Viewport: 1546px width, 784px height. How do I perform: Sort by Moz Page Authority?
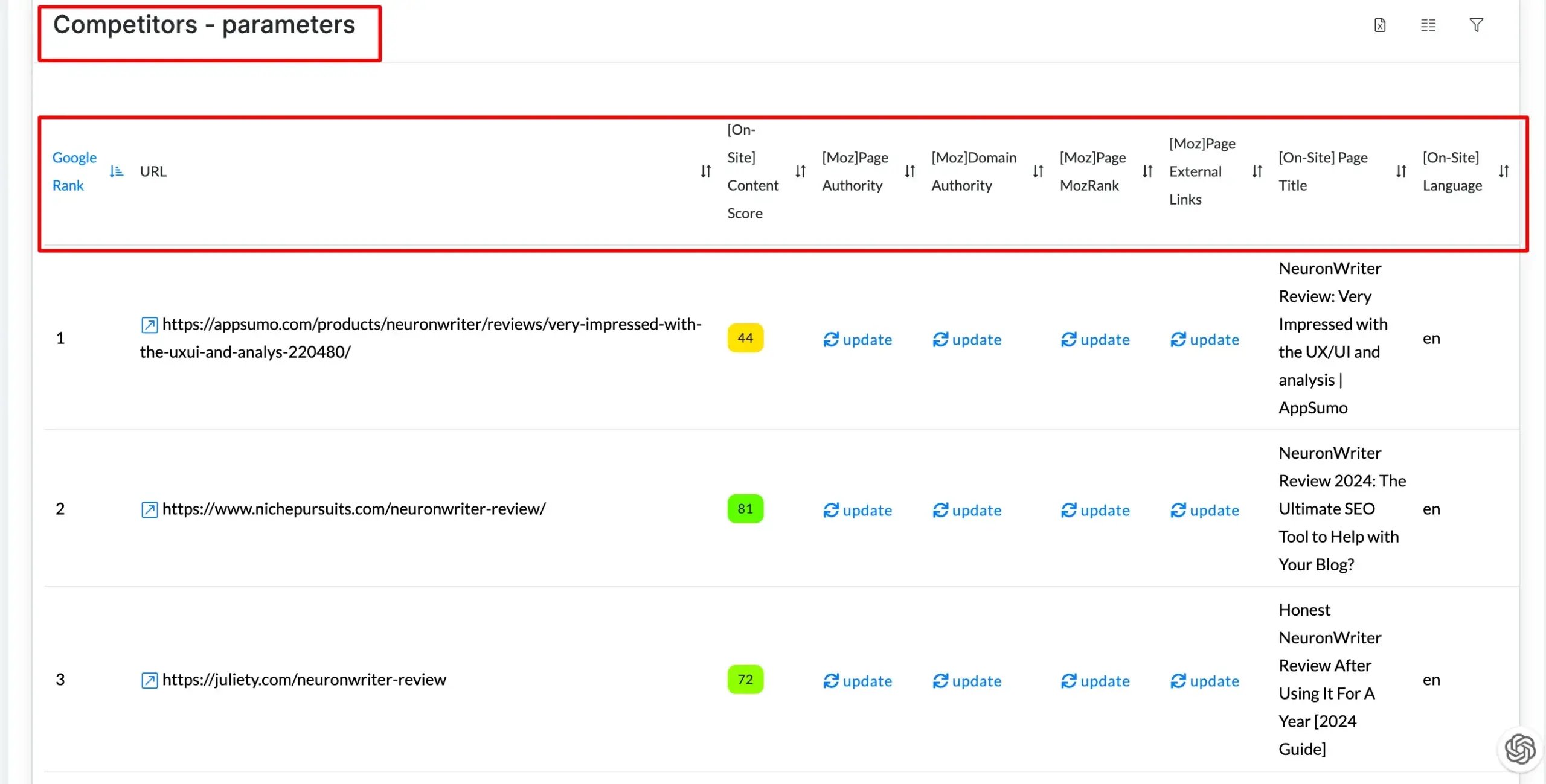pos(909,172)
